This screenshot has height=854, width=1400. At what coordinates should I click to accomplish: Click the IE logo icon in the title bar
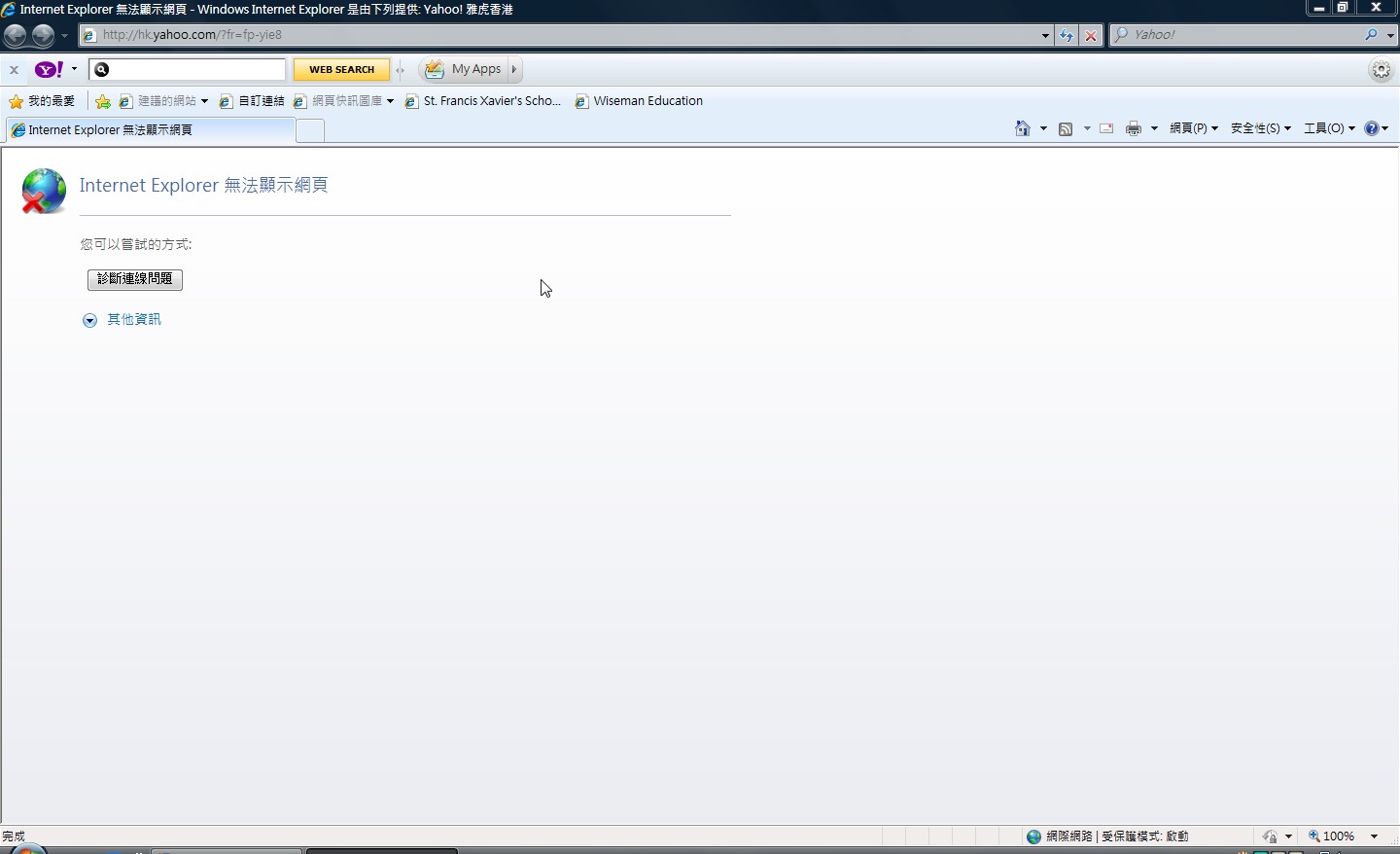coord(9,9)
